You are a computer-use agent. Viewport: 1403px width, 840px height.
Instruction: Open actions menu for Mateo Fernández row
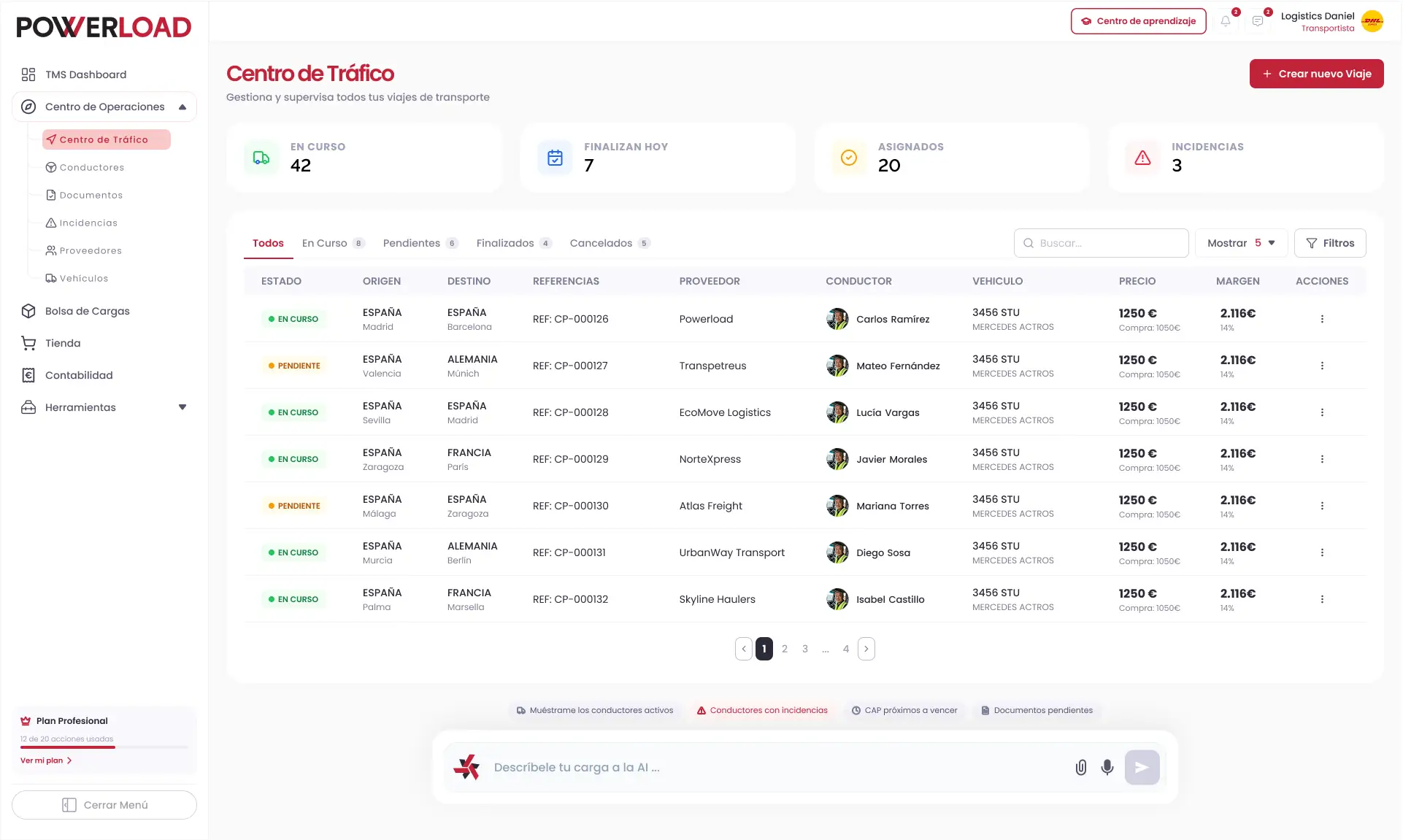point(1322,366)
